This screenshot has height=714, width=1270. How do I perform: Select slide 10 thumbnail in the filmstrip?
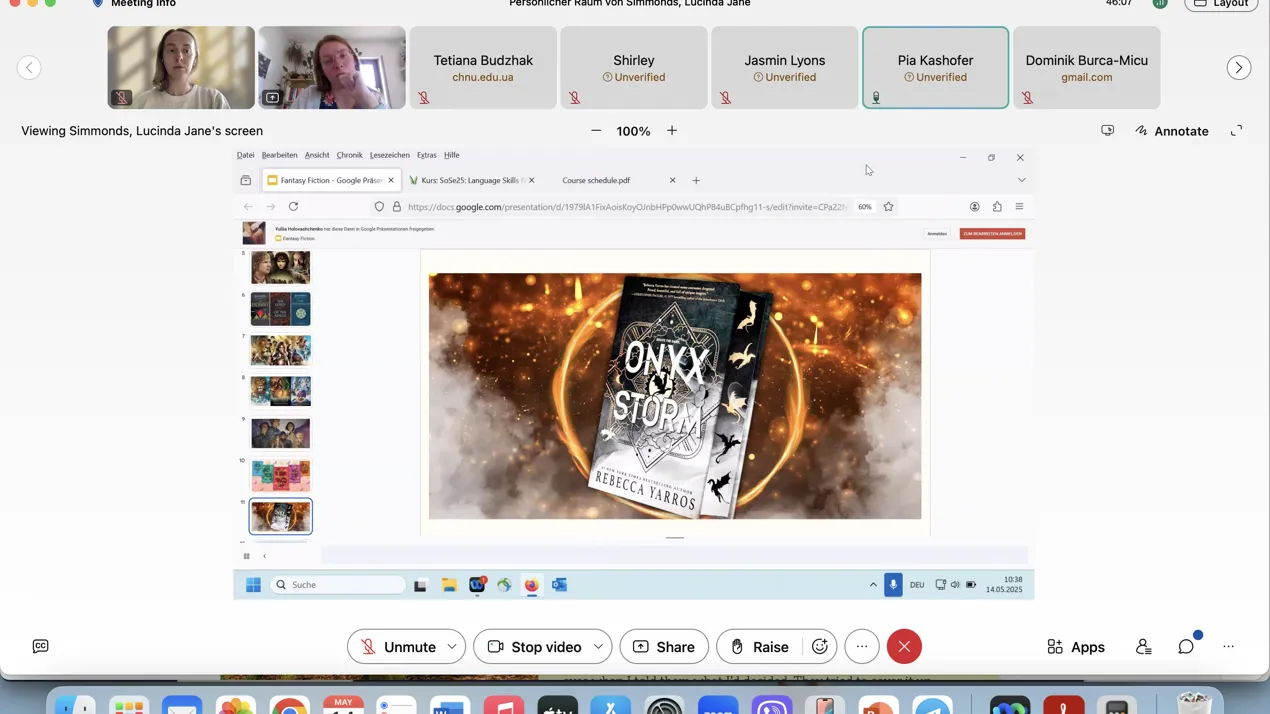pyautogui.click(x=280, y=475)
